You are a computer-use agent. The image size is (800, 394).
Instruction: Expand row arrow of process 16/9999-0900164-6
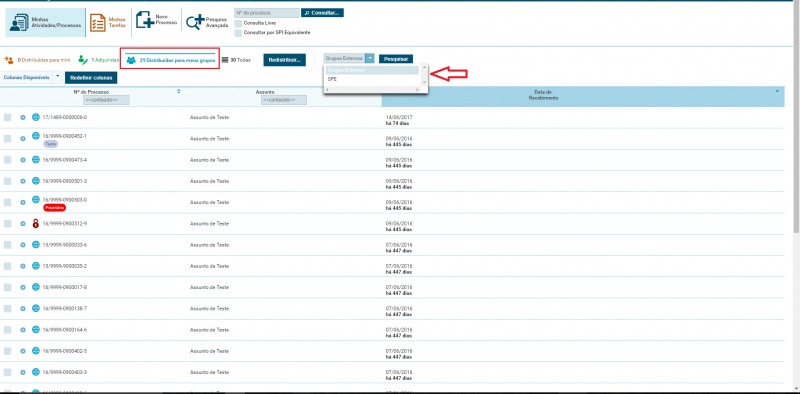[22, 330]
